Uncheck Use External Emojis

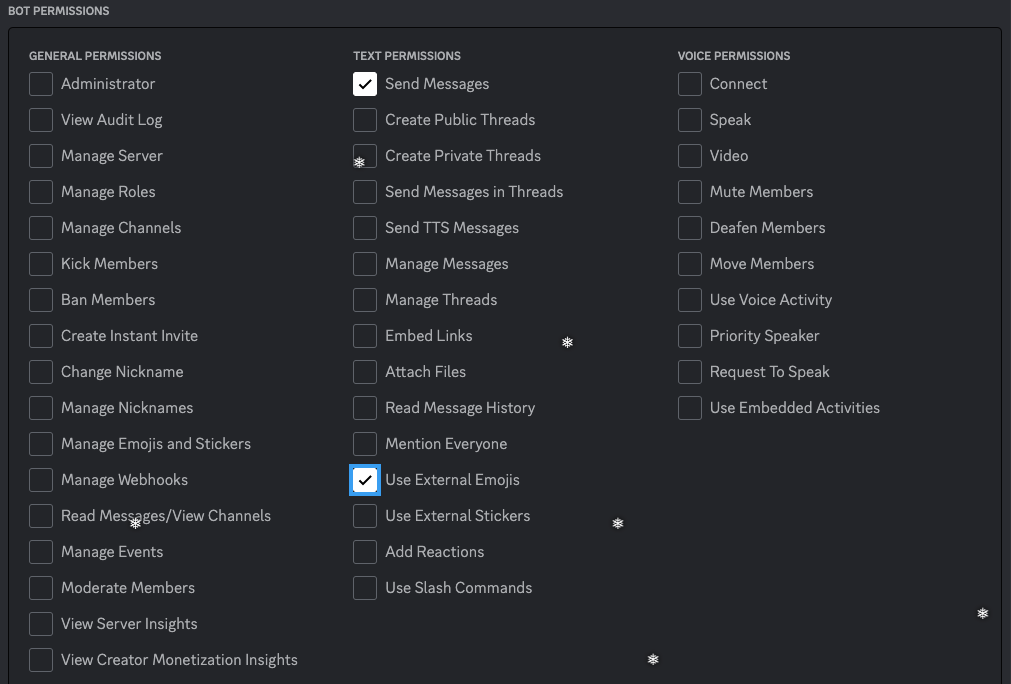(364, 480)
